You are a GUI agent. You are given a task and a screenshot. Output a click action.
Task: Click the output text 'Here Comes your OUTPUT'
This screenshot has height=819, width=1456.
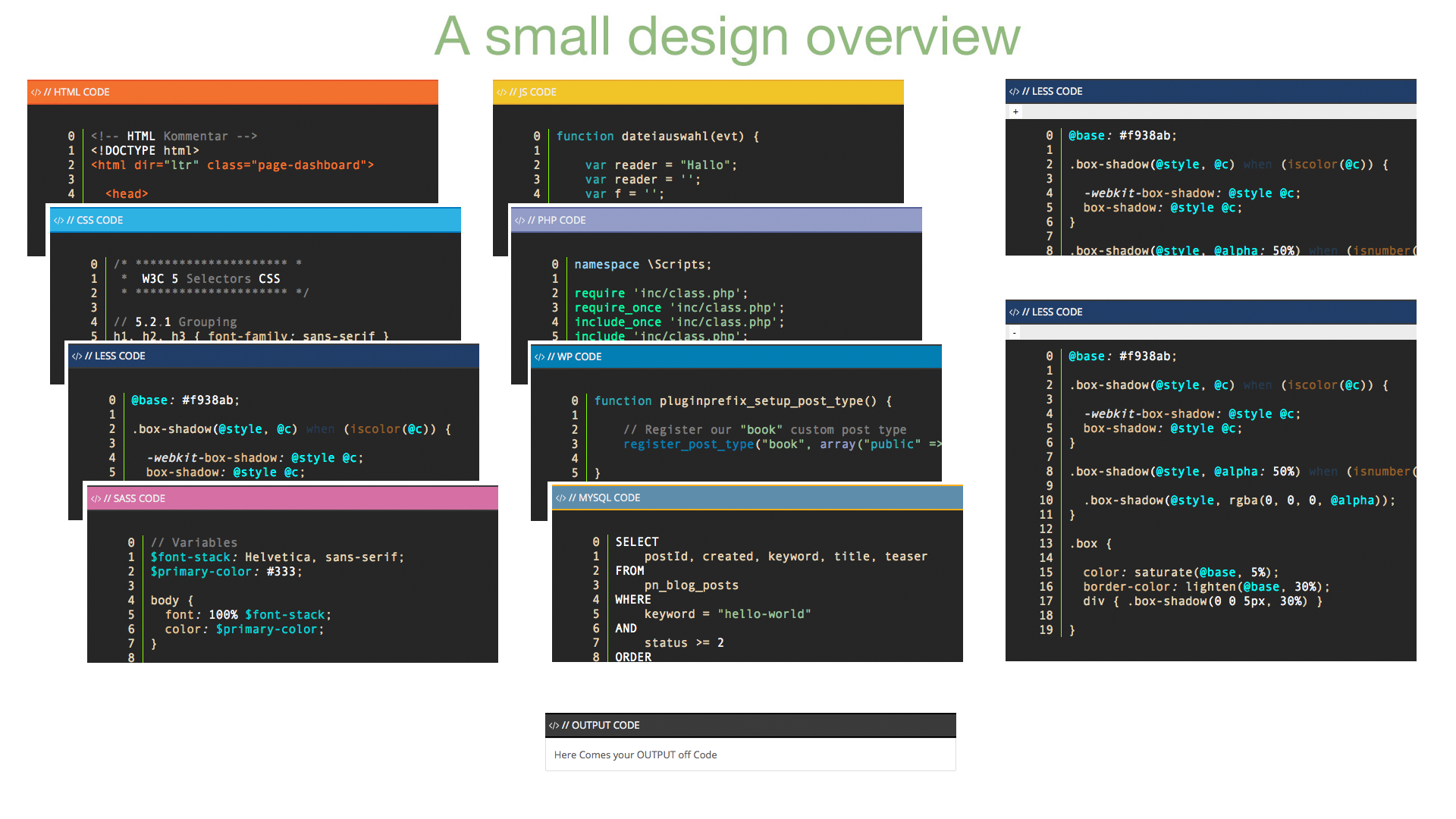point(615,755)
